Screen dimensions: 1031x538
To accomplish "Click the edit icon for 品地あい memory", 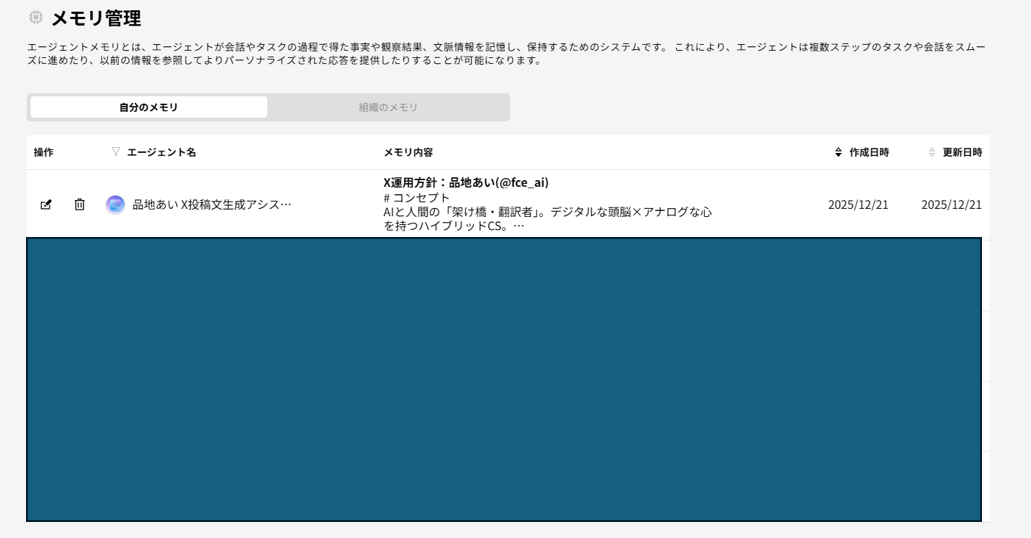I will pos(46,205).
